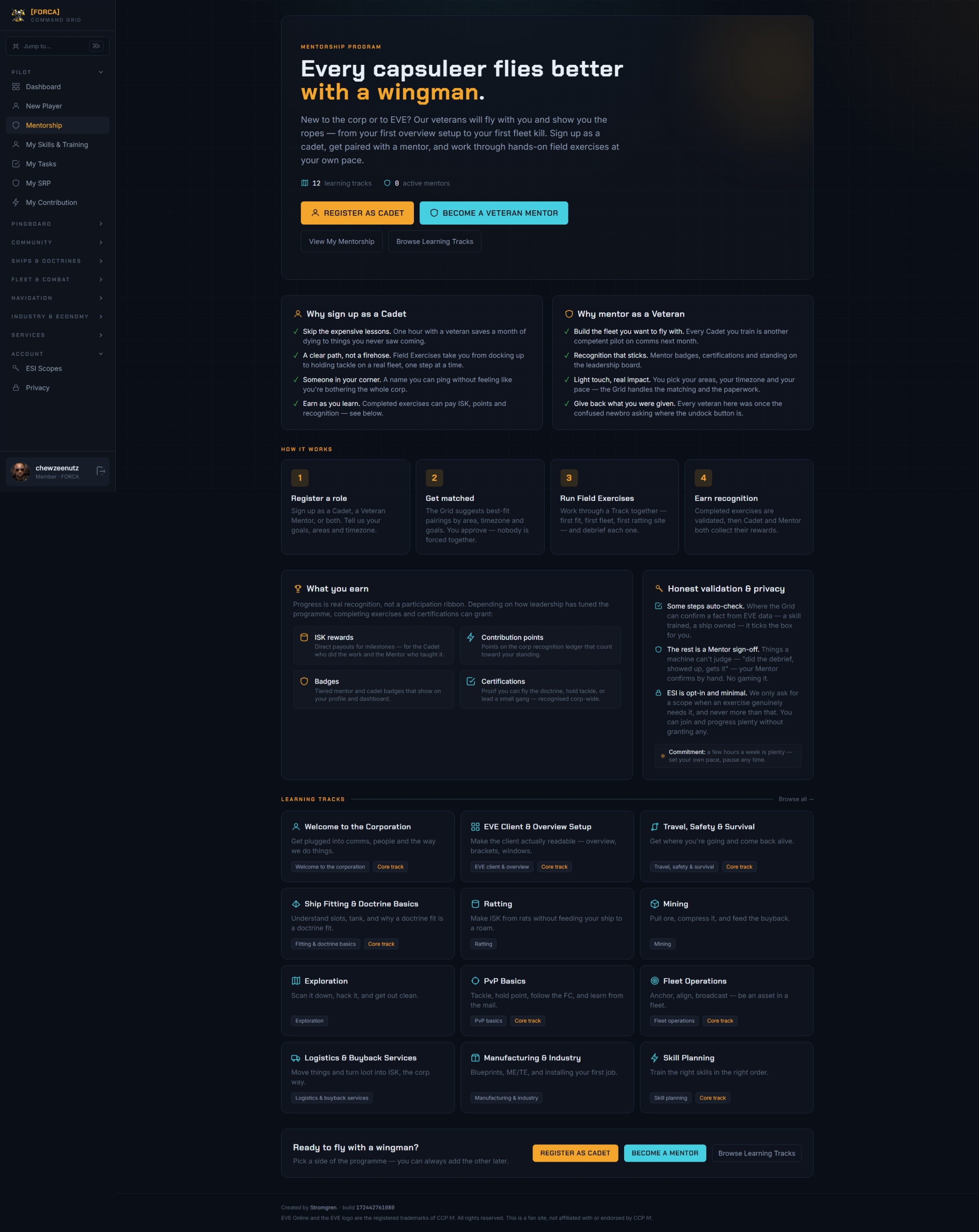Screen dimensions: 979x1232
Task: Click the logout icon beside chewzeenutz
Action: point(101,472)
